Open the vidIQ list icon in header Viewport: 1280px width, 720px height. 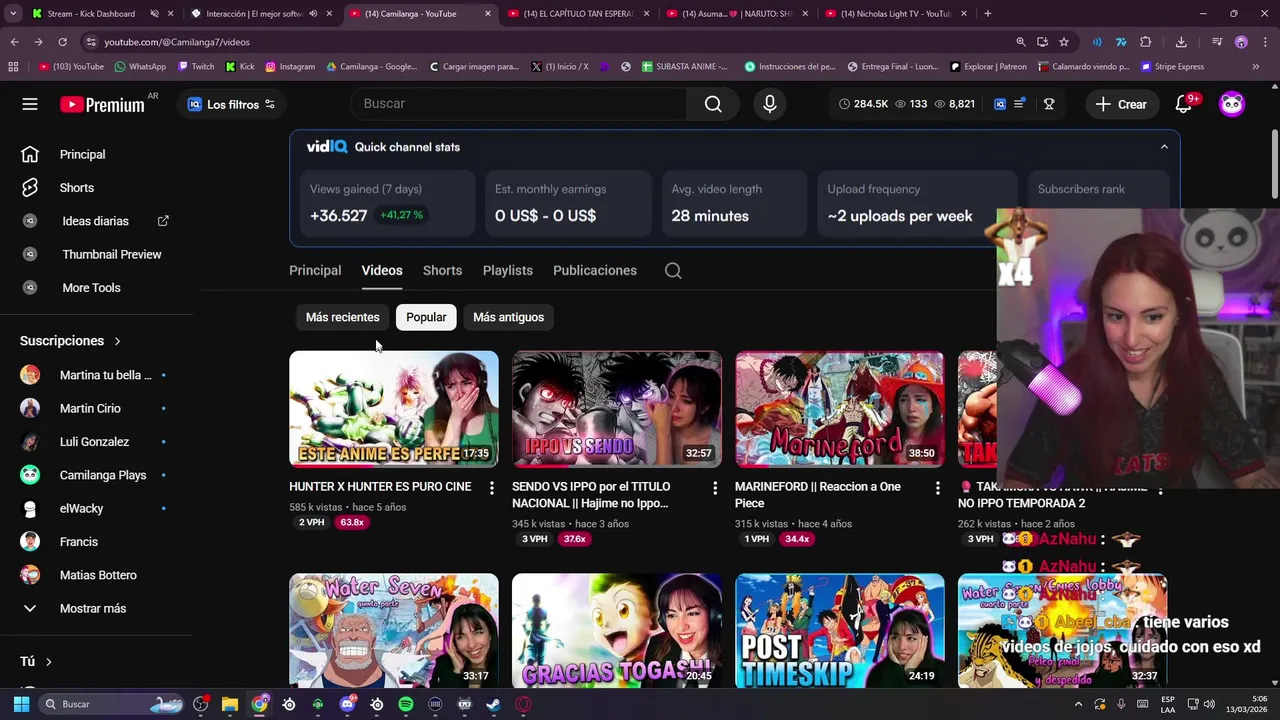click(1019, 104)
